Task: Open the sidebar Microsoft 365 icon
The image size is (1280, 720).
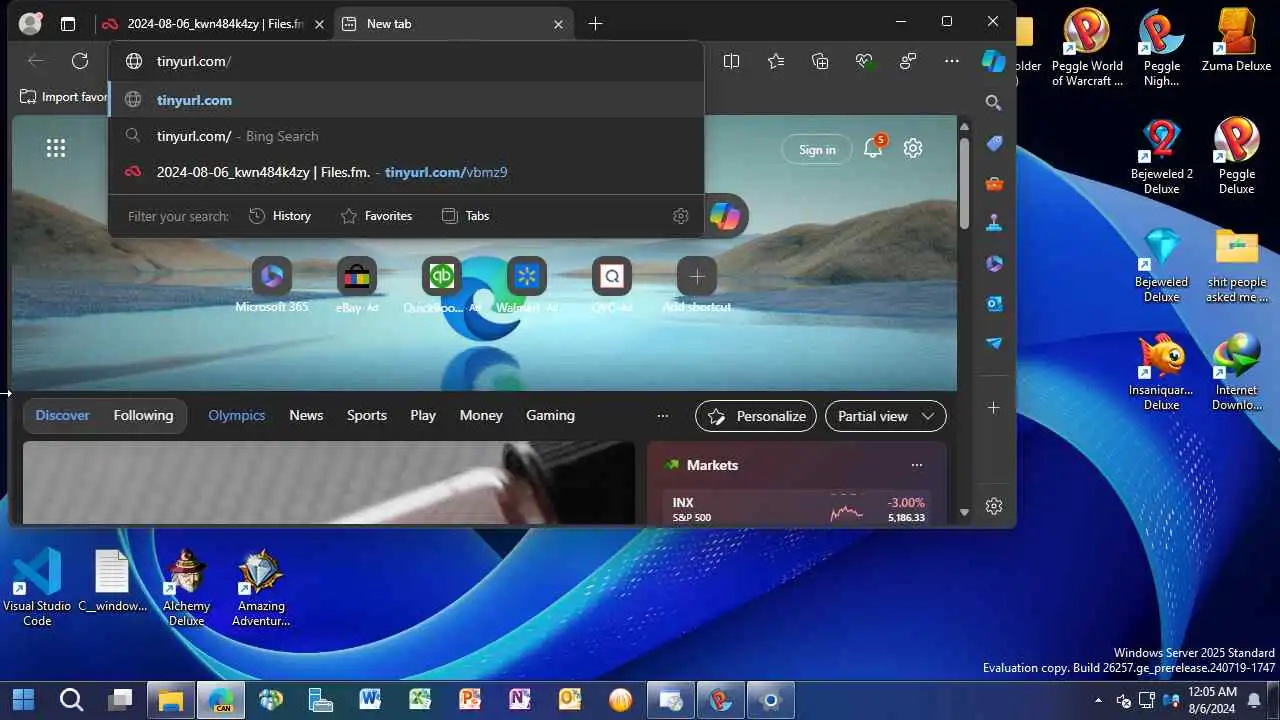Action: point(994,263)
